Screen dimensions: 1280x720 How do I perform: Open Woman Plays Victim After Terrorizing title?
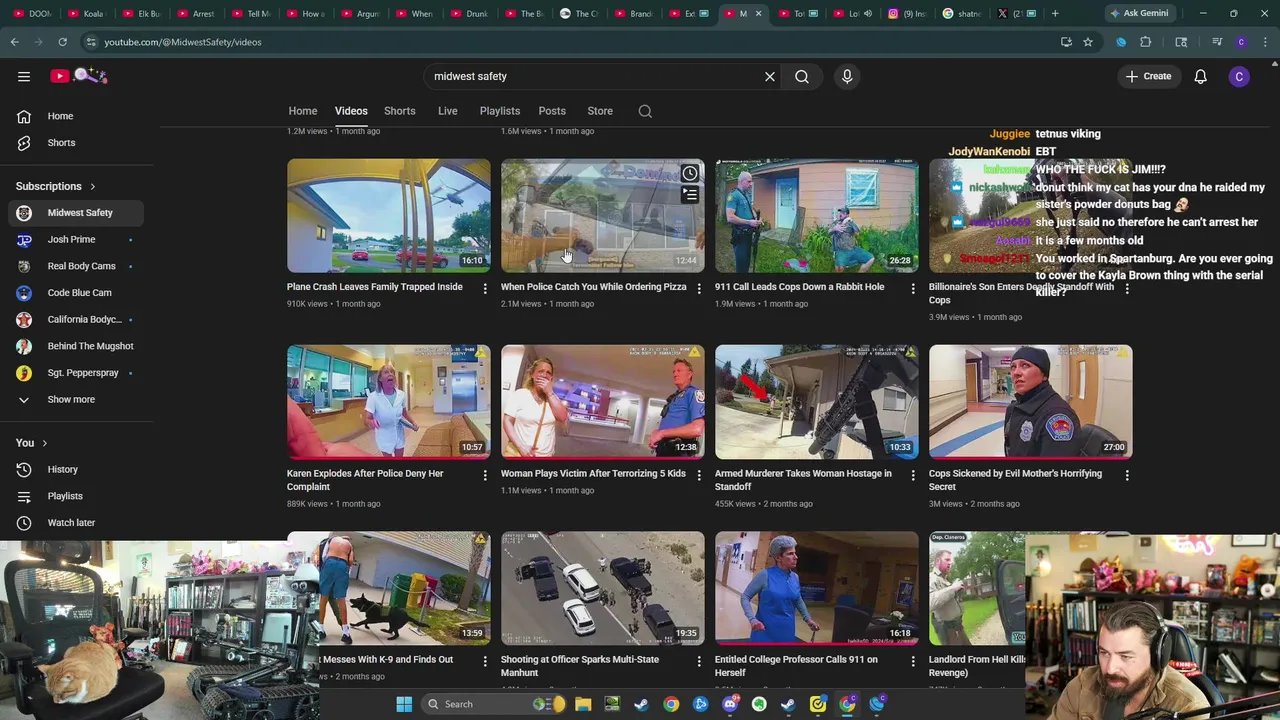[593, 474]
